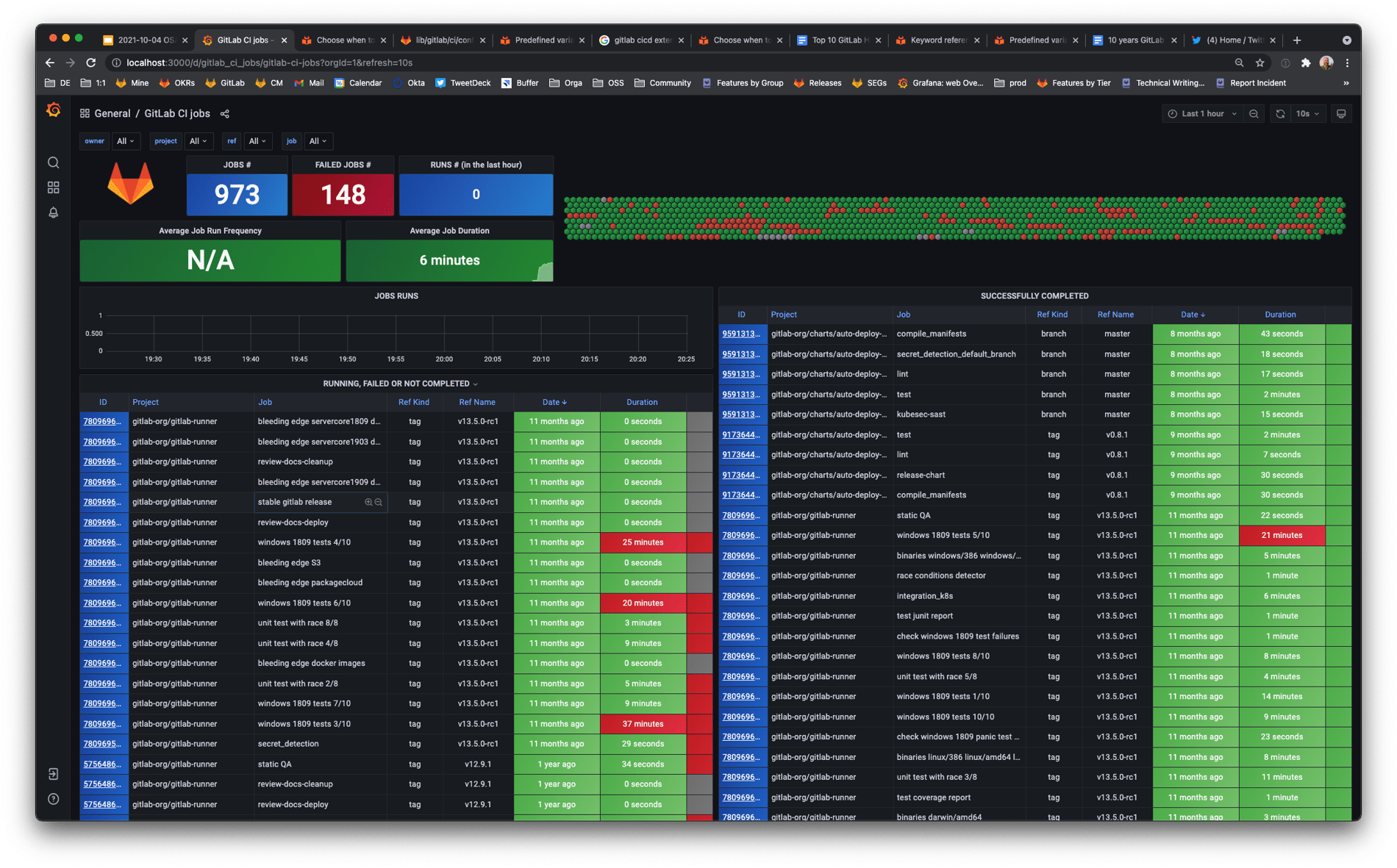Filter out value on stable gitlab release cell
Screen dimensions: 1397x868
click(x=379, y=503)
